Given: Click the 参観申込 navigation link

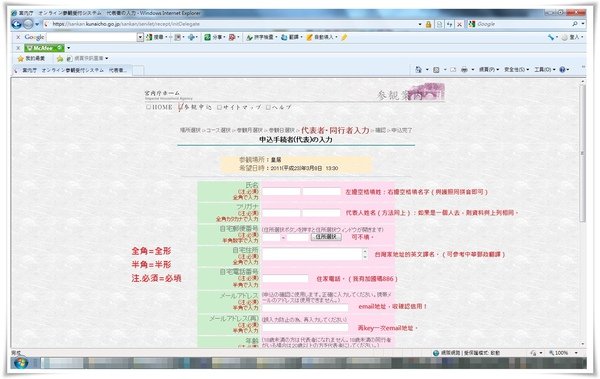Looking at the screenshot, I should pyautogui.click(x=195, y=108).
